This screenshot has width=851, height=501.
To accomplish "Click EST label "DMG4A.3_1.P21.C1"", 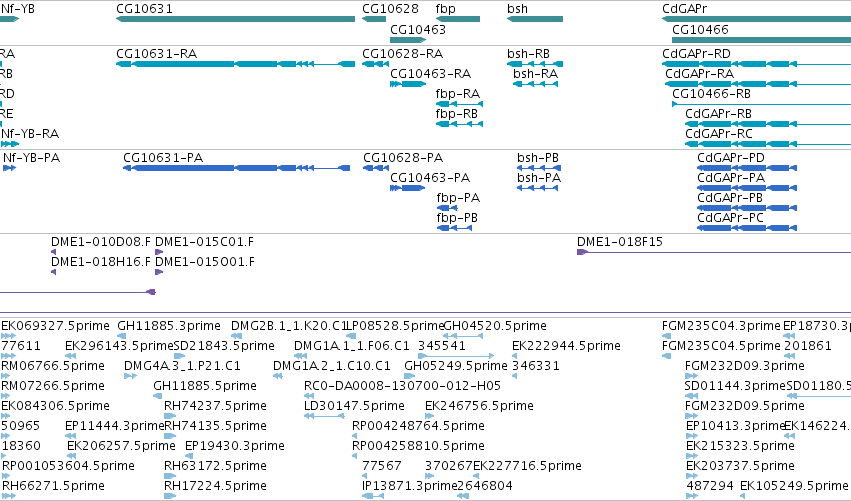I will pyautogui.click(x=182, y=366).
